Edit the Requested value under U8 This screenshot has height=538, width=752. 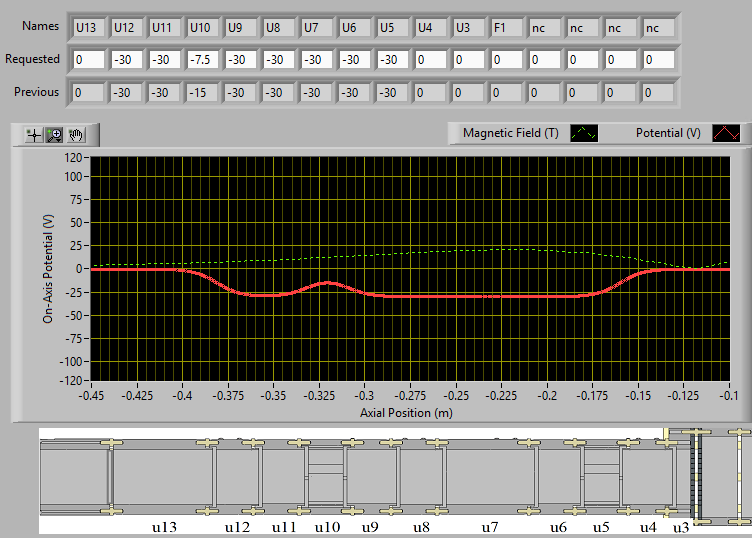(279, 60)
